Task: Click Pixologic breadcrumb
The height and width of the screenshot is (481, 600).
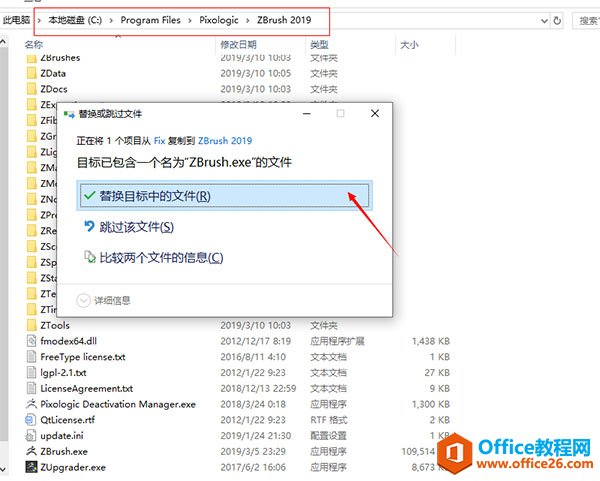Action: (x=218, y=20)
